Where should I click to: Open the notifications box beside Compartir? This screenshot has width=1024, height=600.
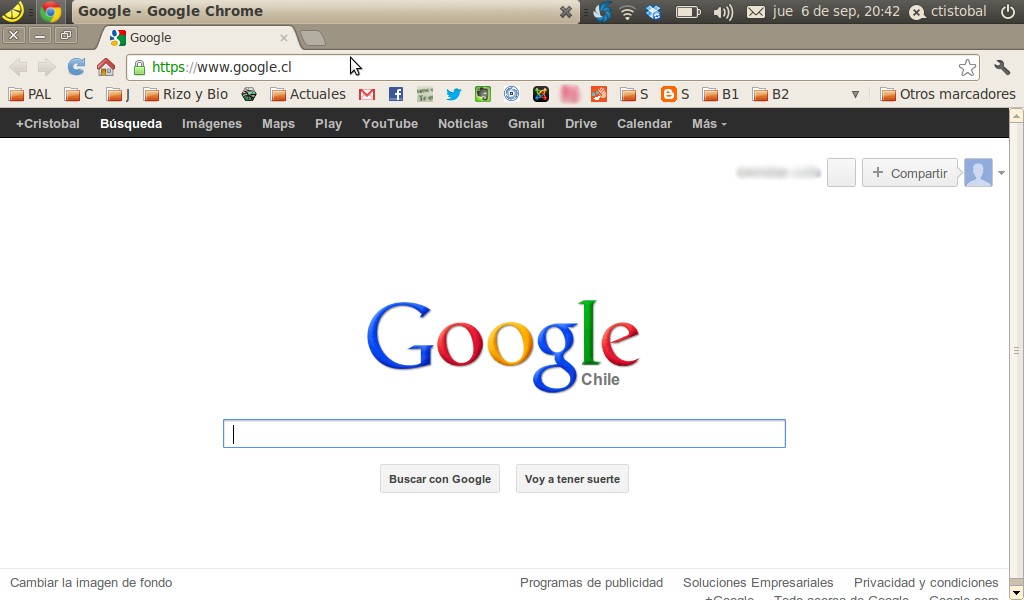point(841,173)
